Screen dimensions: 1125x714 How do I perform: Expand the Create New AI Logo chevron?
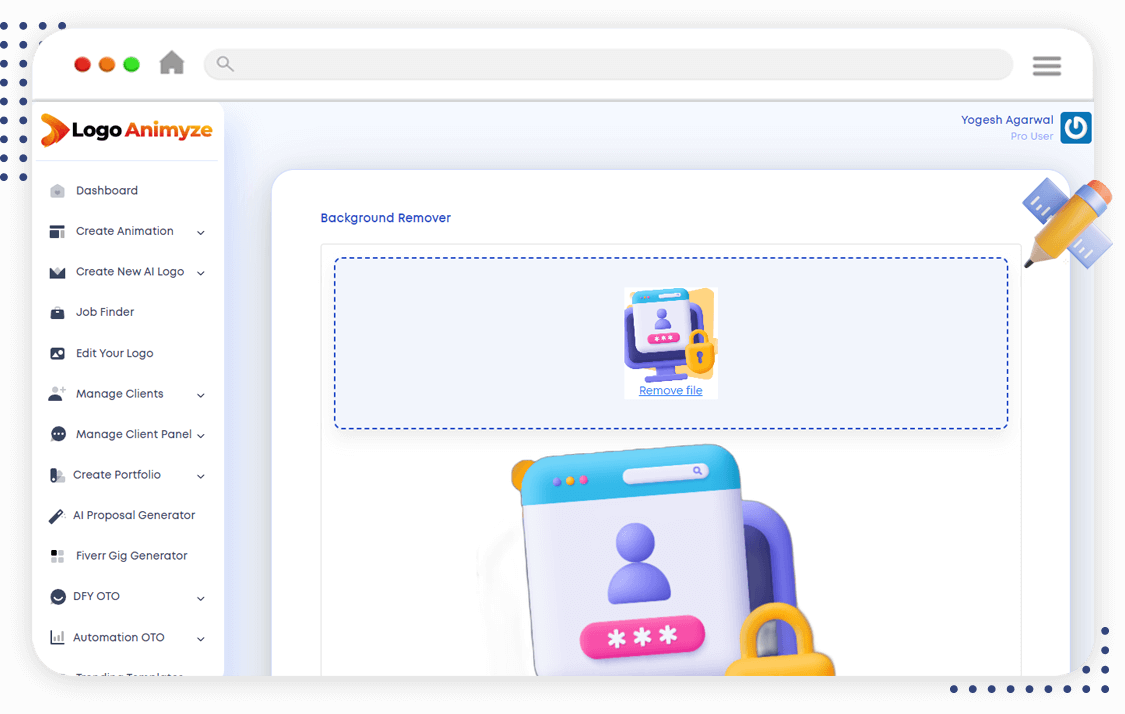coord(201,273)
